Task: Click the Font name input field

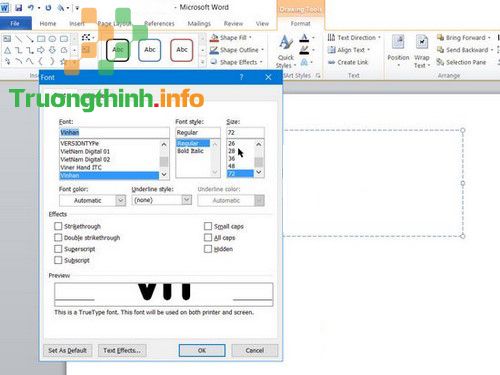Action: click(114, 132)
